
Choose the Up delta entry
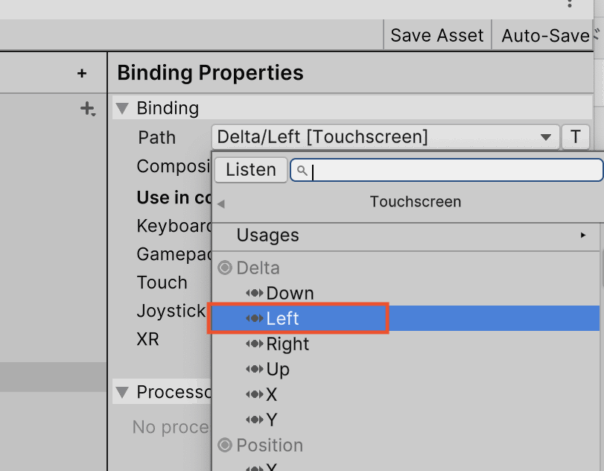pos(406,369)
